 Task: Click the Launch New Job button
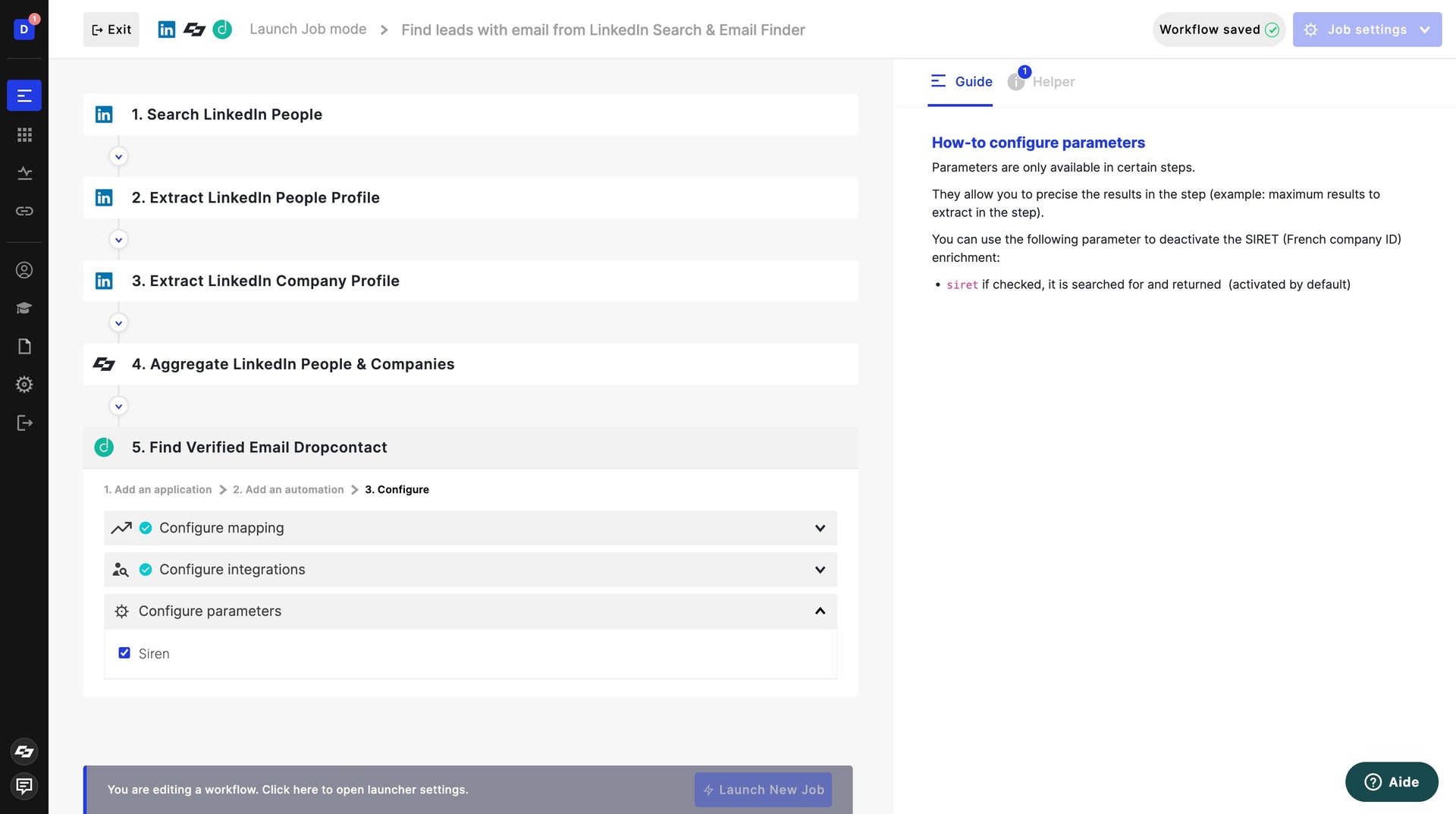point(763,790)
